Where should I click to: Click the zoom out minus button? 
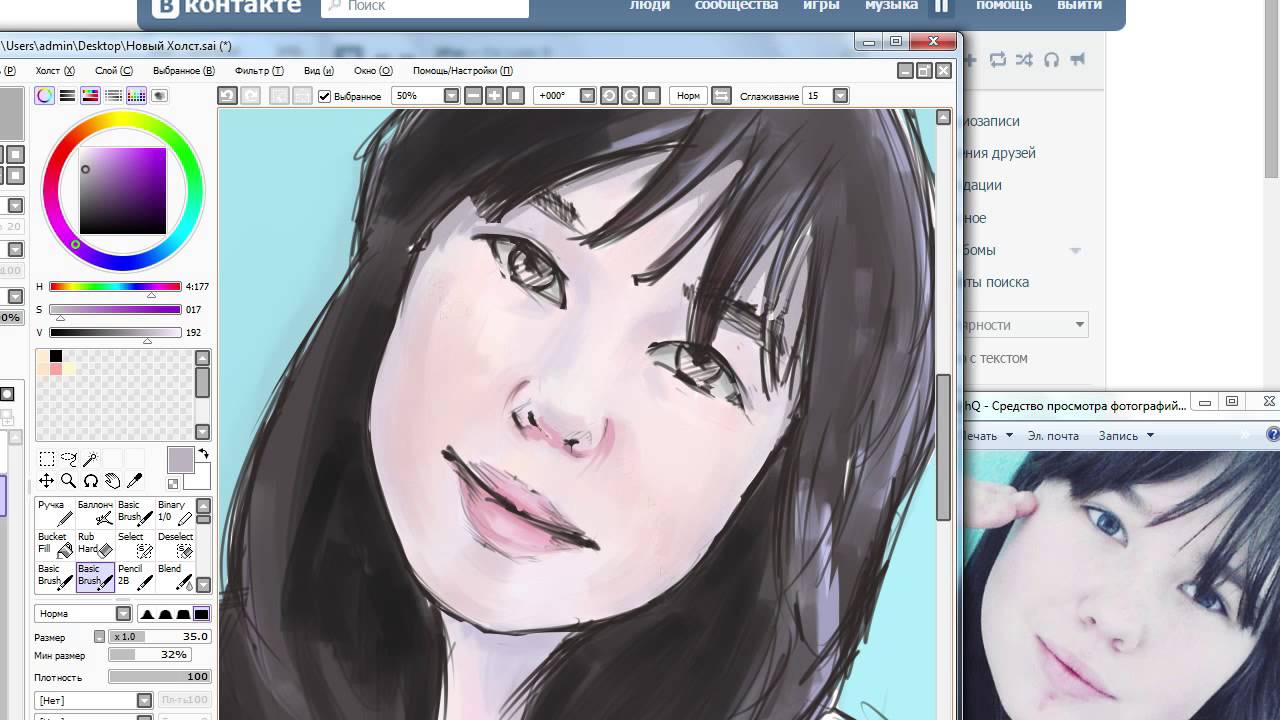(x=473, y=96)
